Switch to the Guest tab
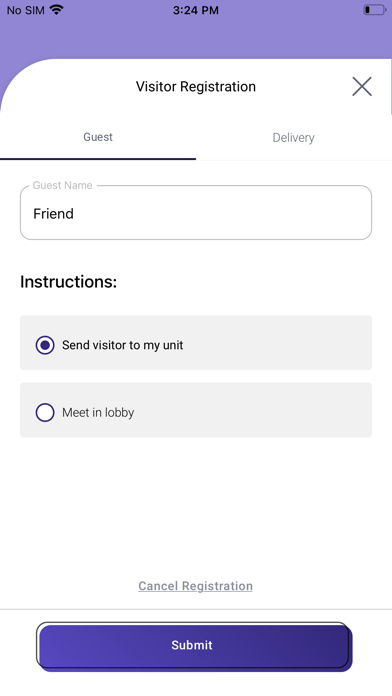392x696 pixels. pyautogui.click(x=98, y=137)
